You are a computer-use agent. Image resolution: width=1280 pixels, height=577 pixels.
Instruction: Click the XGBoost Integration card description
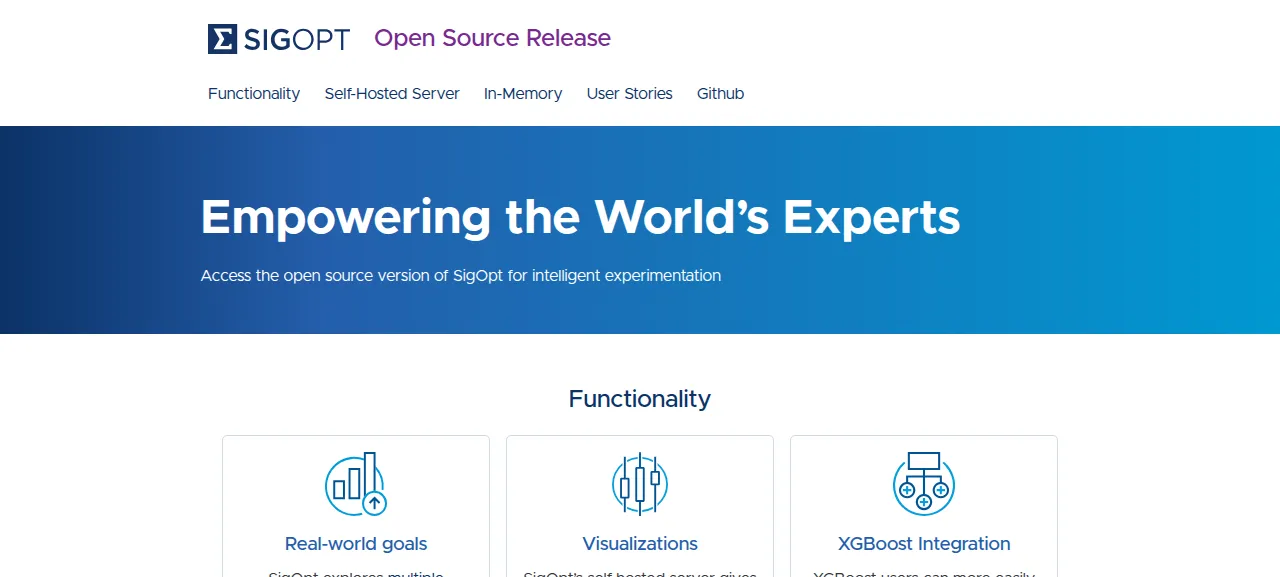924,573
